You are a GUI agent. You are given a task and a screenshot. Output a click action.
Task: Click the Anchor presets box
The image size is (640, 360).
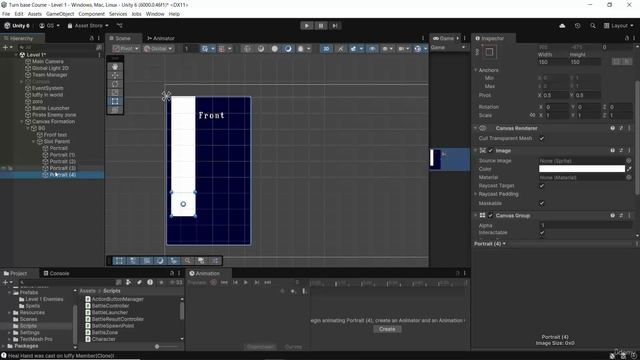(489, 52)
